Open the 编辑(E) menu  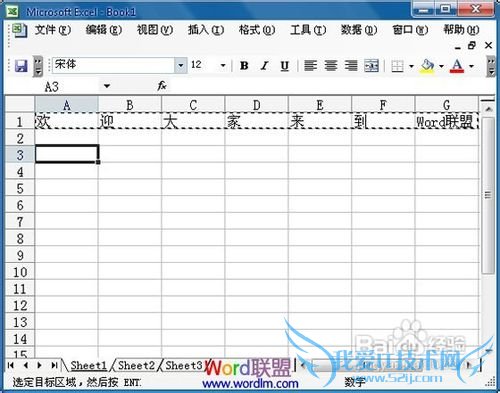[104, 30]
